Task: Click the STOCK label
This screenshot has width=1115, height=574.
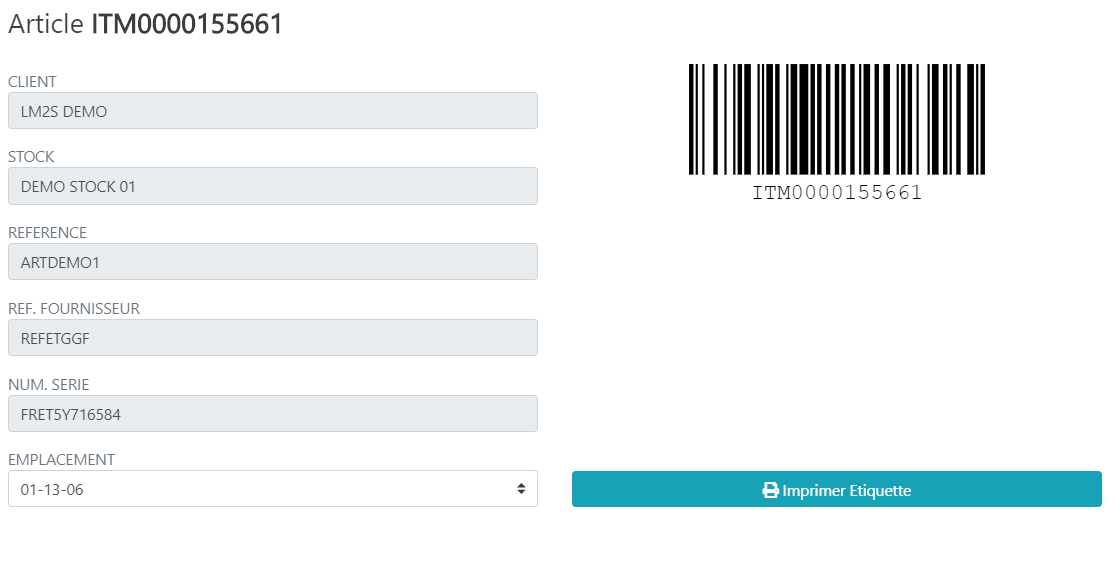Action: [x=31, y=156]
